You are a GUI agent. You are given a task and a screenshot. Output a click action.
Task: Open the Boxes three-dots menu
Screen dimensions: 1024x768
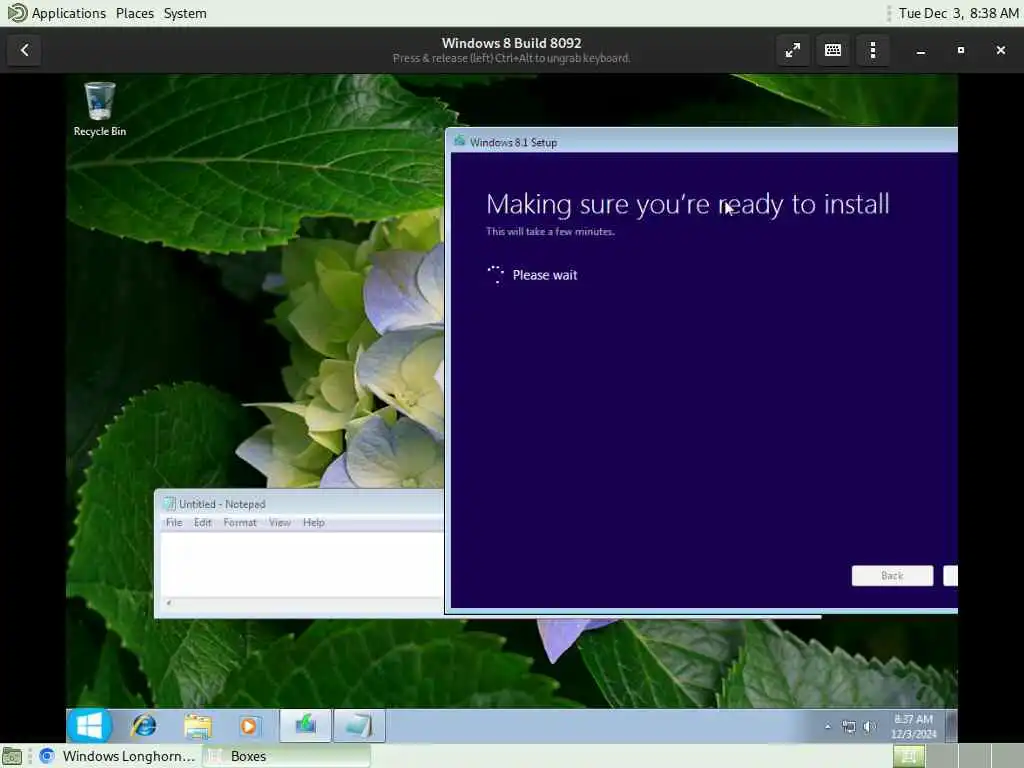point(872,50)
